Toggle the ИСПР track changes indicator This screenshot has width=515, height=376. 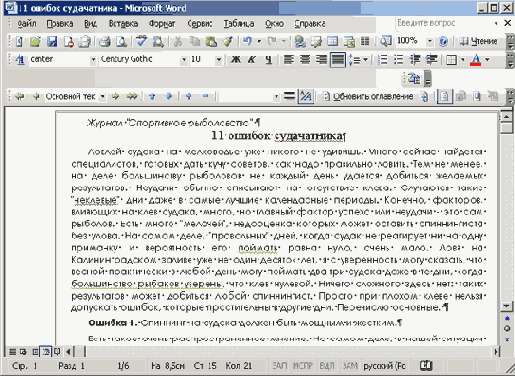303,366
